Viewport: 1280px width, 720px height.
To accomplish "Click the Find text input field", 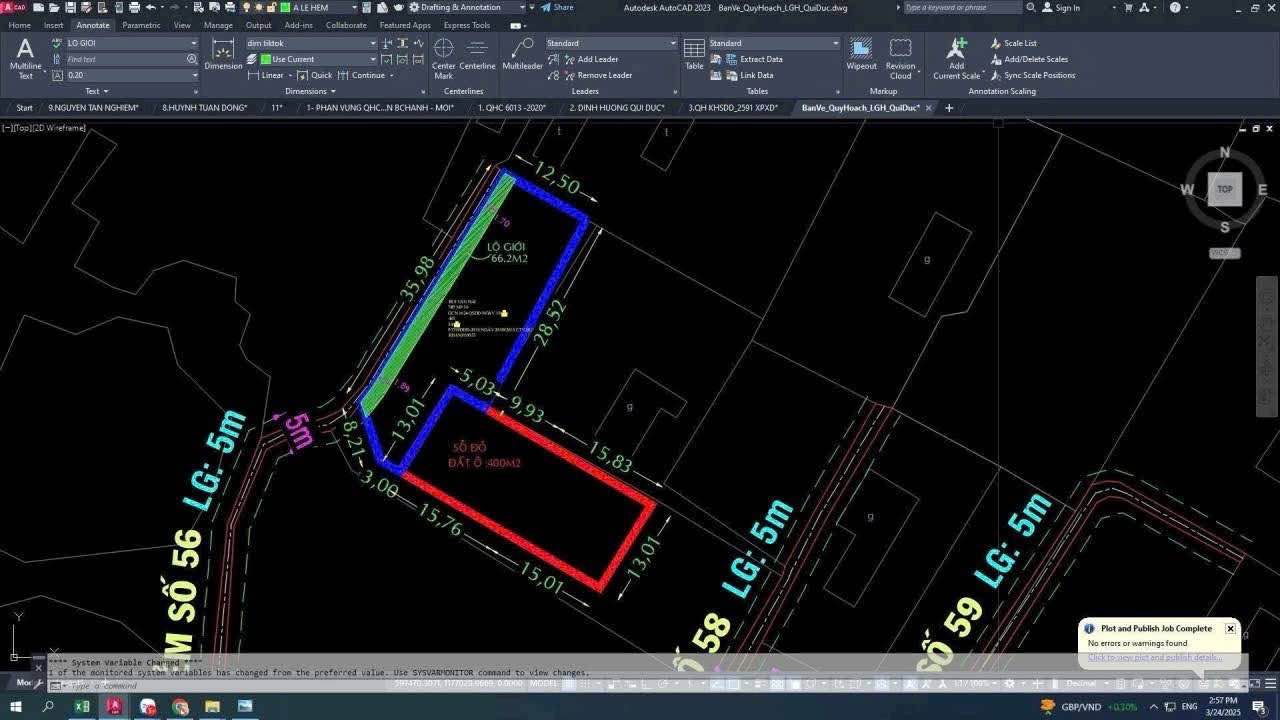I will click(125, 59).
